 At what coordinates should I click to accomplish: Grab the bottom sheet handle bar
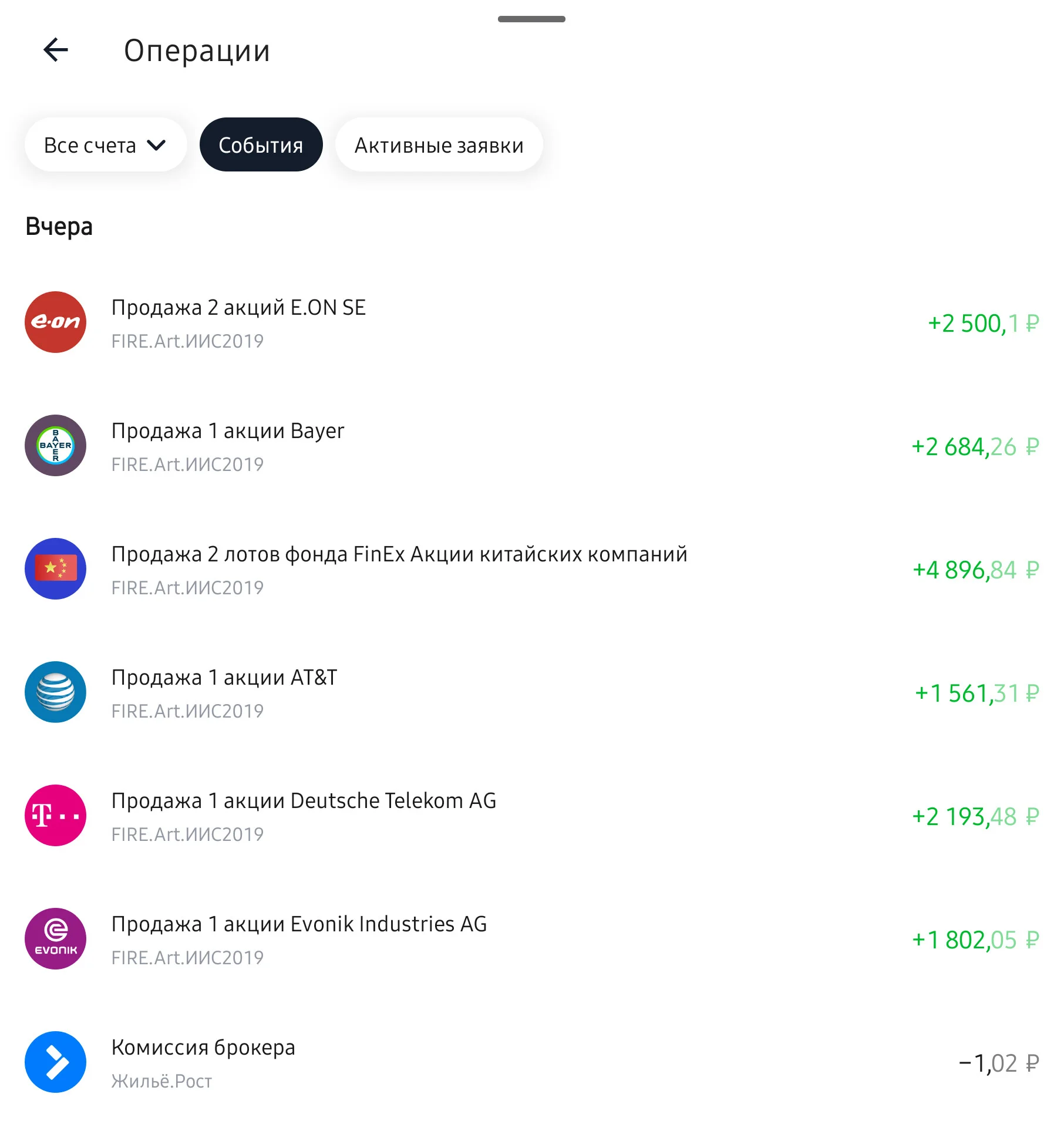pyautogui.click(x=531, y=19)
